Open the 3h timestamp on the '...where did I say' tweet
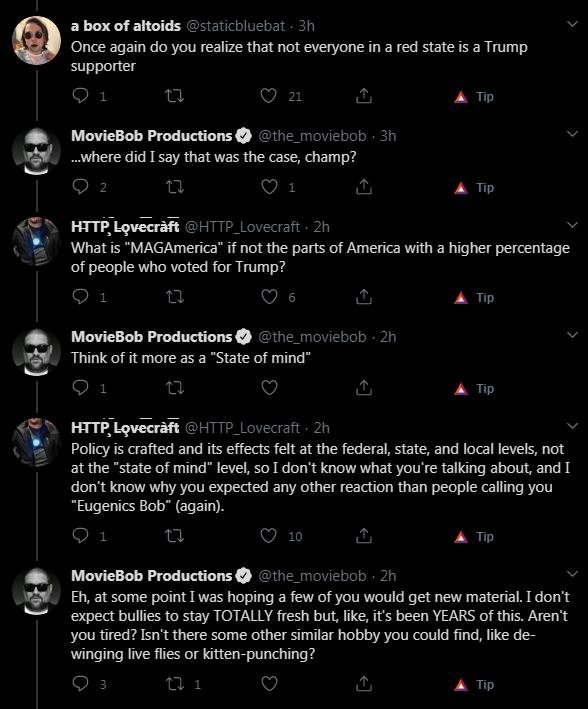The height and width of the screenshot is (709, 588). click(x=388, y=136)
